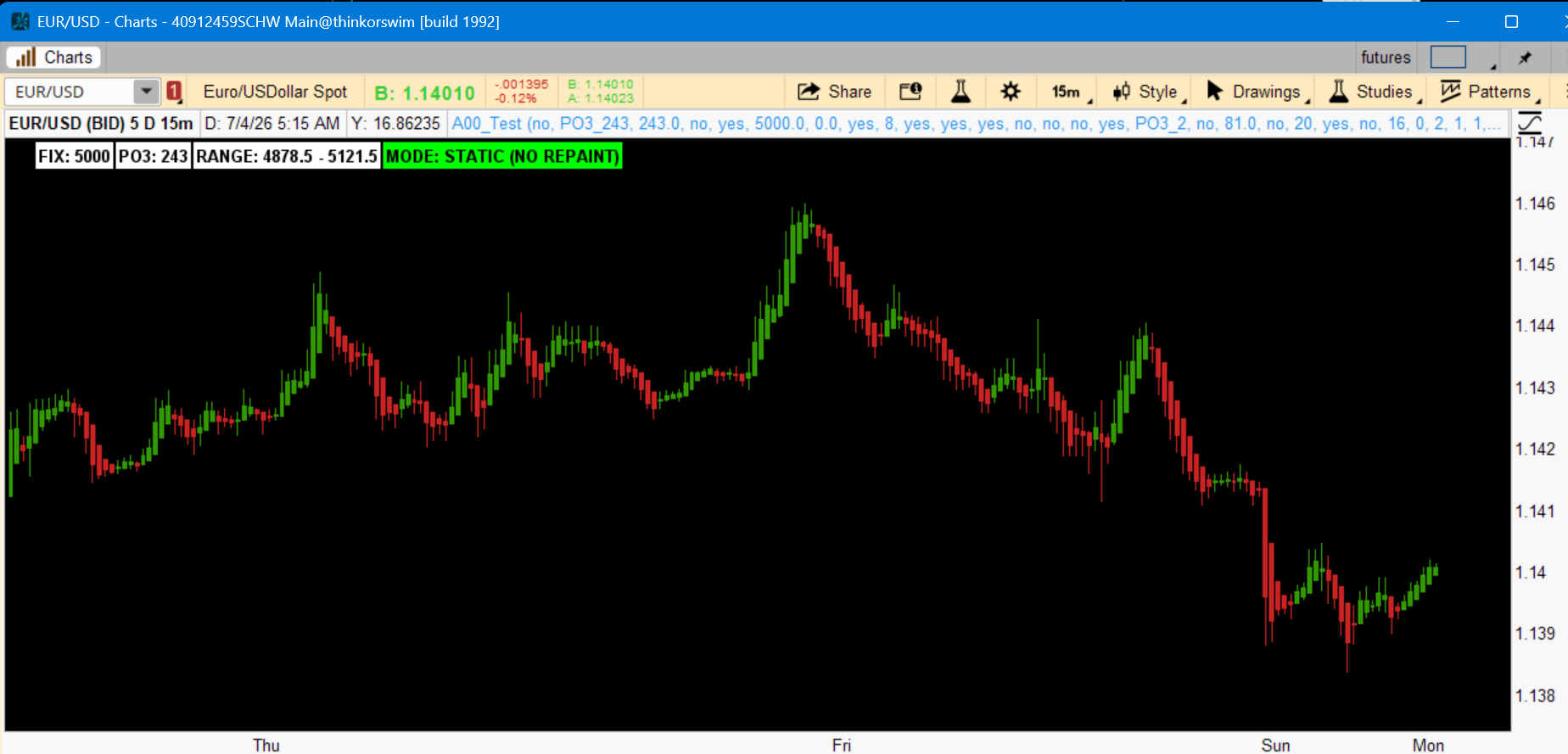The image size is (1568, 754).
Task: Open the Style menu
Action: (1147, 92)
